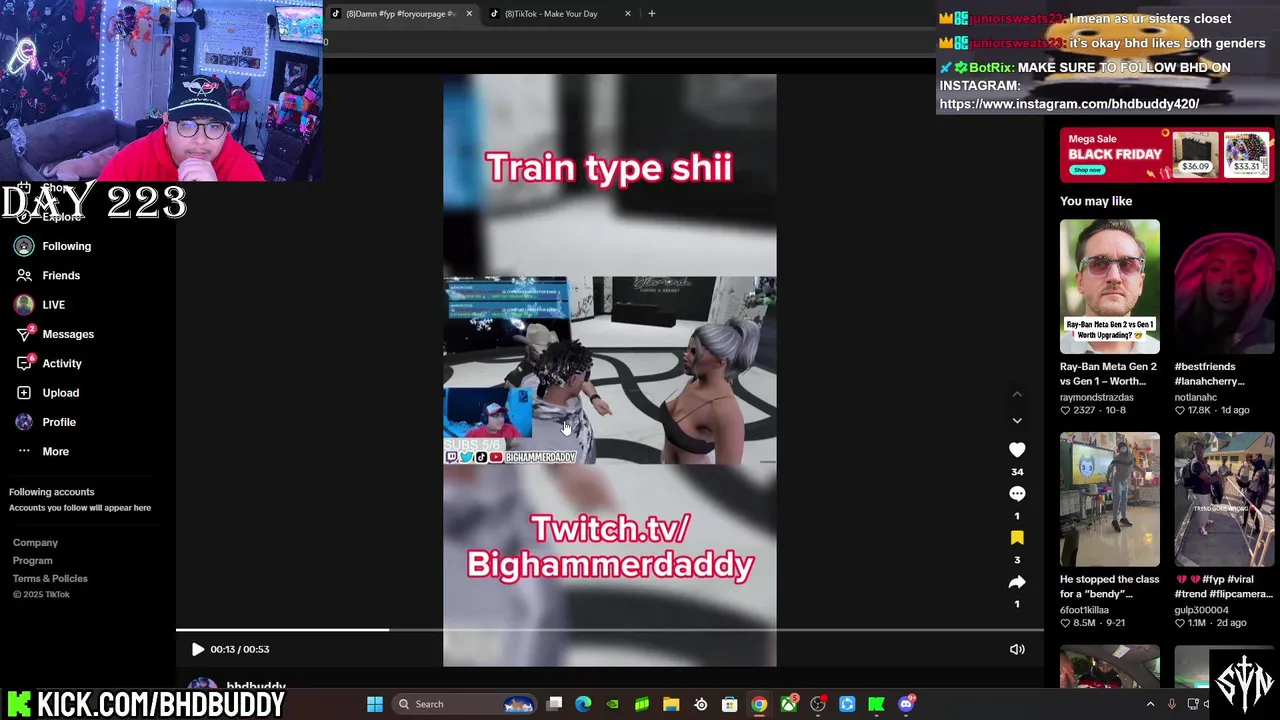Screen dimensions: 1280x720
Task: Go to next video with down chevron
Action: 1017,421
